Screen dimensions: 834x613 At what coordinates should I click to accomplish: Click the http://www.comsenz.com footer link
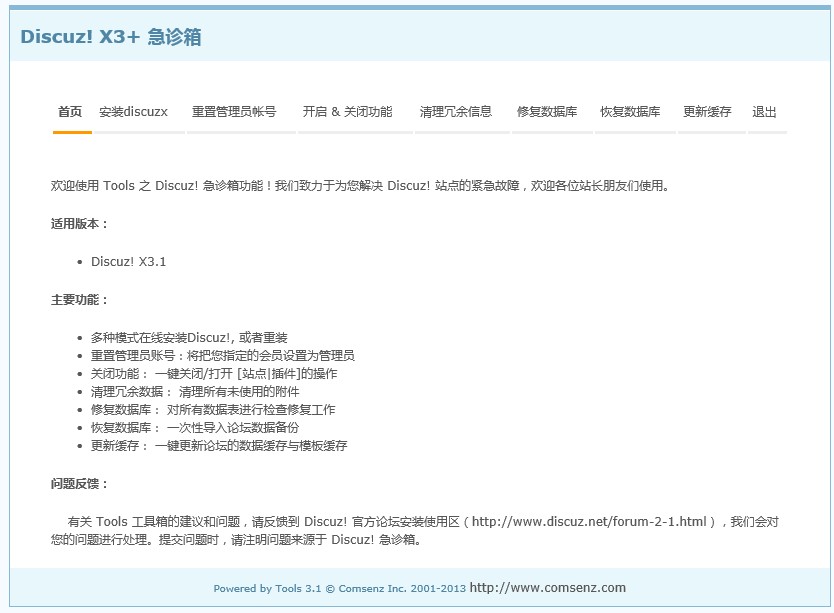pyautogui.click(x=548, y=587)
